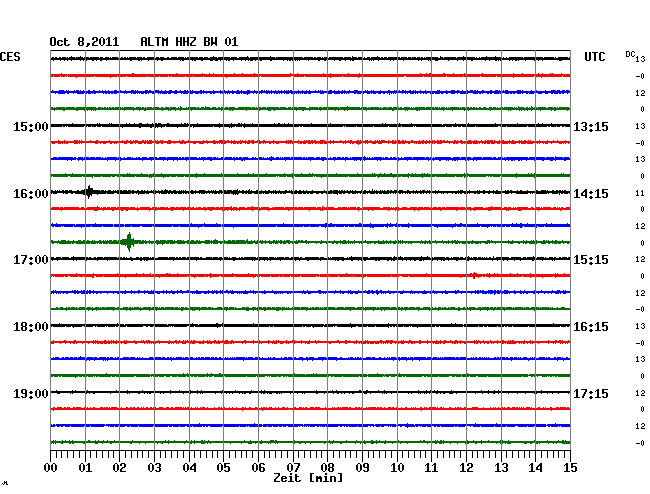
Task: Click the "13:15" UTC time label
Action: point(591,126)
